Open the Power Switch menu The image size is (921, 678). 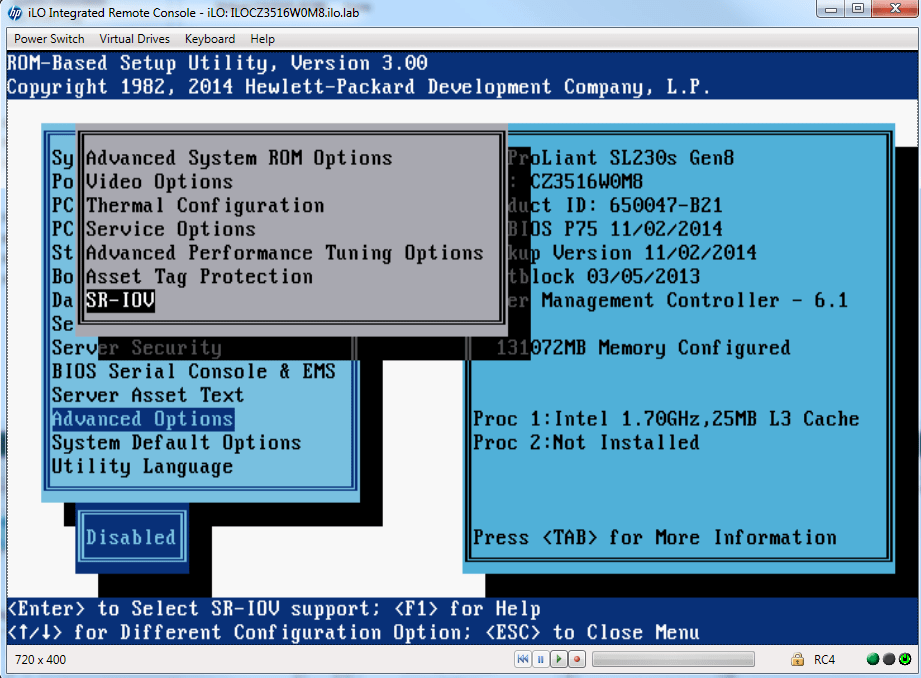click(x=50, y=39)
